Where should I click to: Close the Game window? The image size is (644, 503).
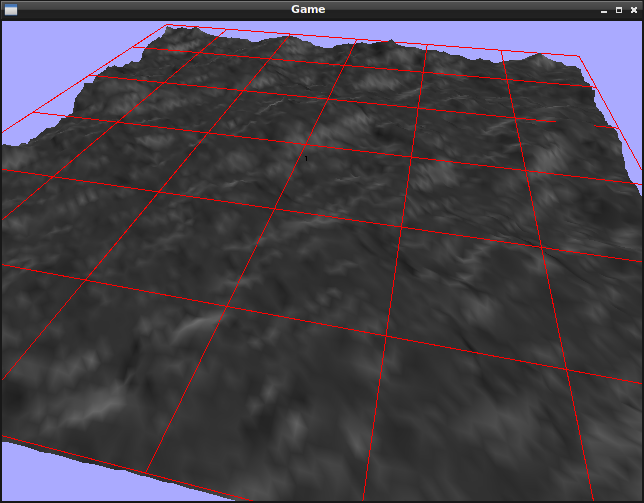coord(634,10)
